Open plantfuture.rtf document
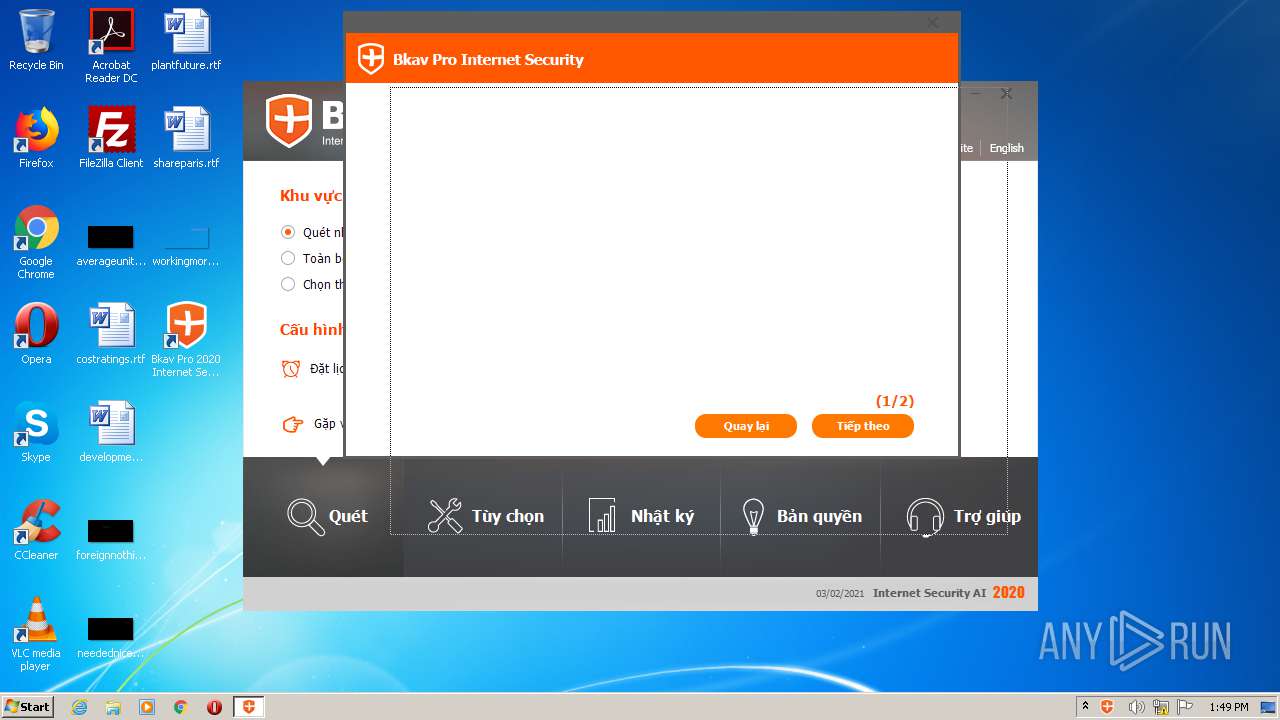The height and width of the screenshot is (720, 1280). click(x=186, y=40)
